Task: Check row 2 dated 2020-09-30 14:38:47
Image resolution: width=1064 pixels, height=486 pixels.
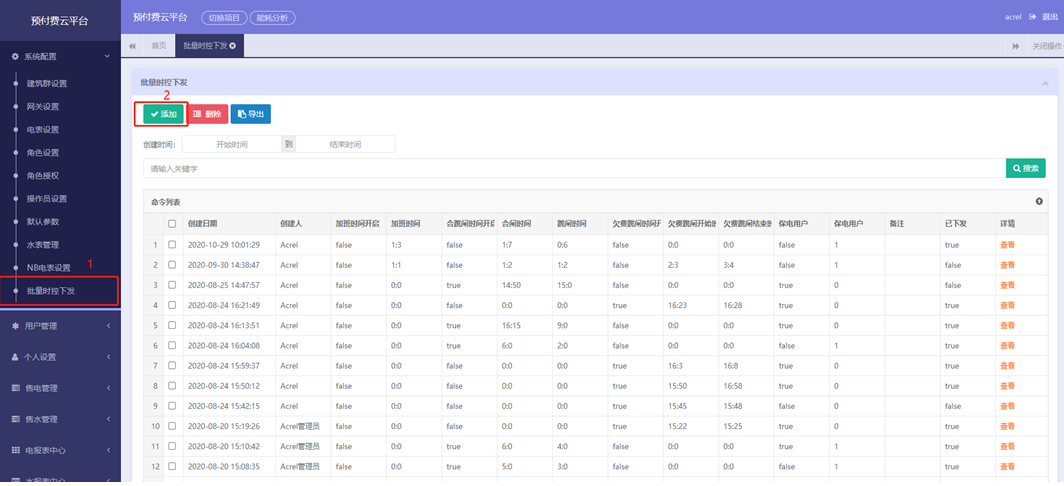Action: tap(172, 265)
